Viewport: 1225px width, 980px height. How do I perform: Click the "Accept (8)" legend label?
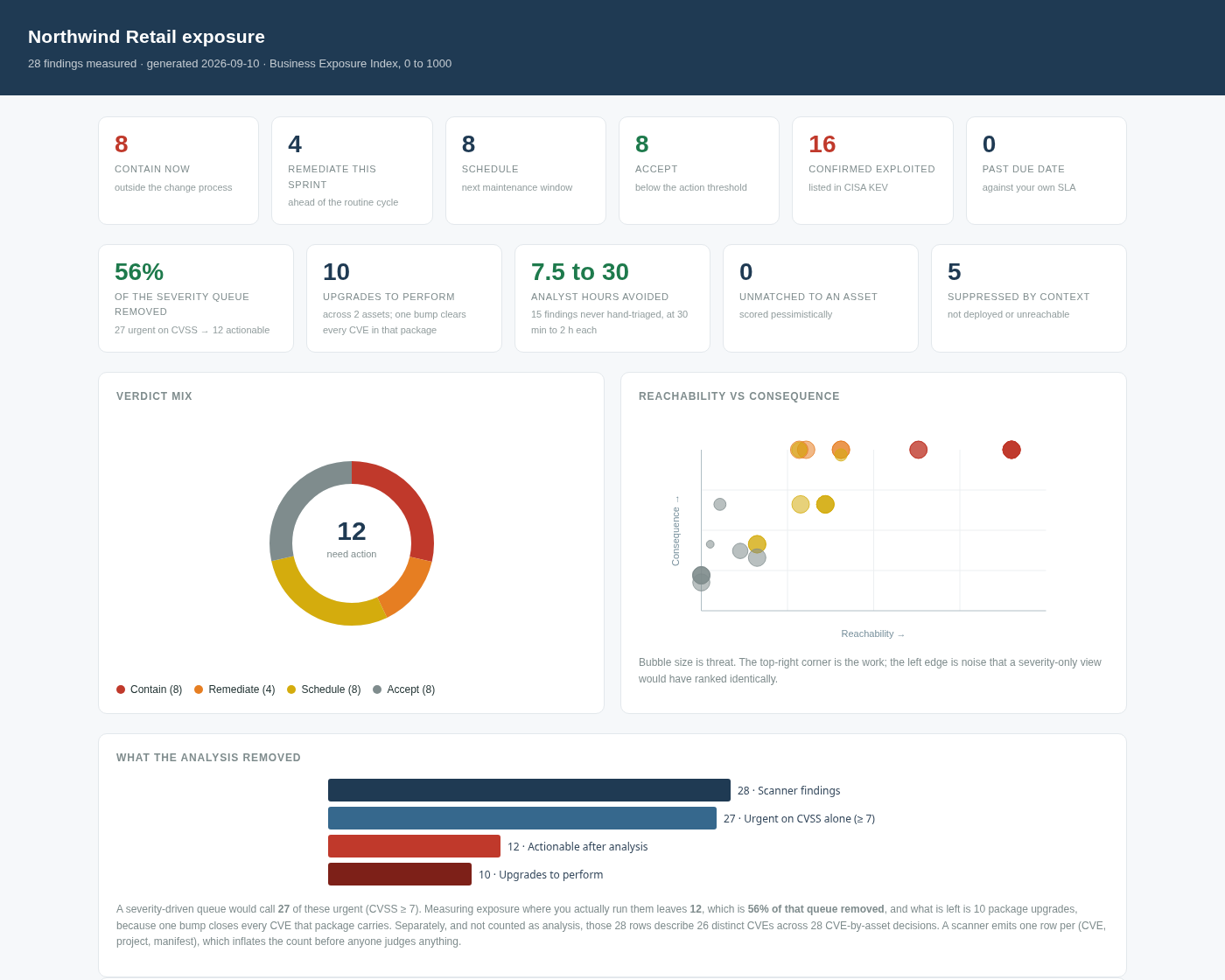click(410, 689)
